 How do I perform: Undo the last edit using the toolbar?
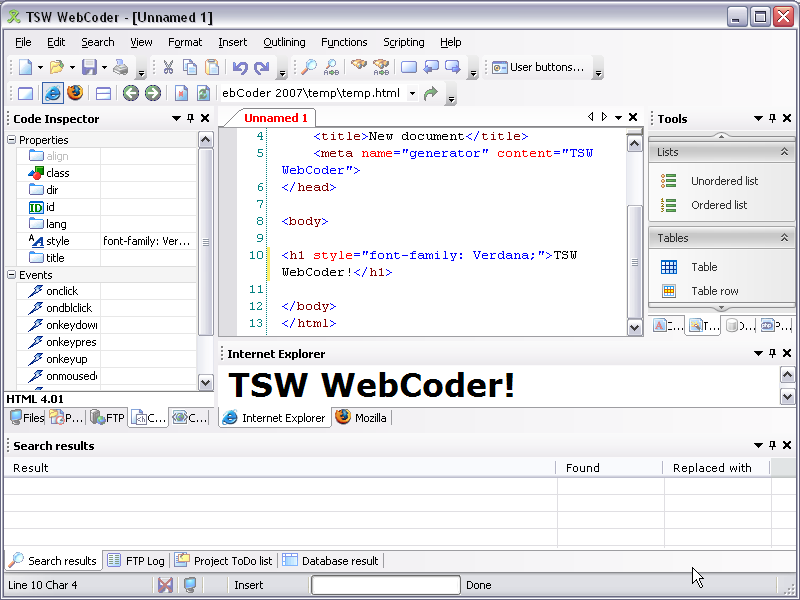[240, 67]
